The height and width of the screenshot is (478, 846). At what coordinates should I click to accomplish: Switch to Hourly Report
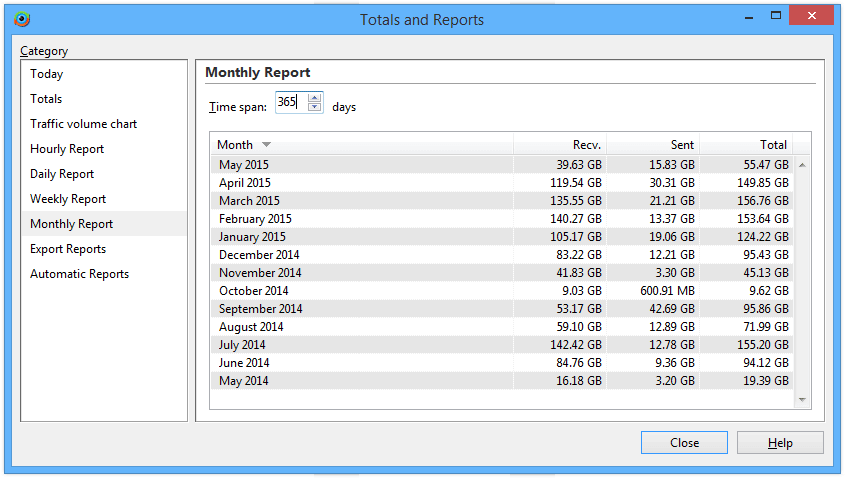[x=67, y=149]
